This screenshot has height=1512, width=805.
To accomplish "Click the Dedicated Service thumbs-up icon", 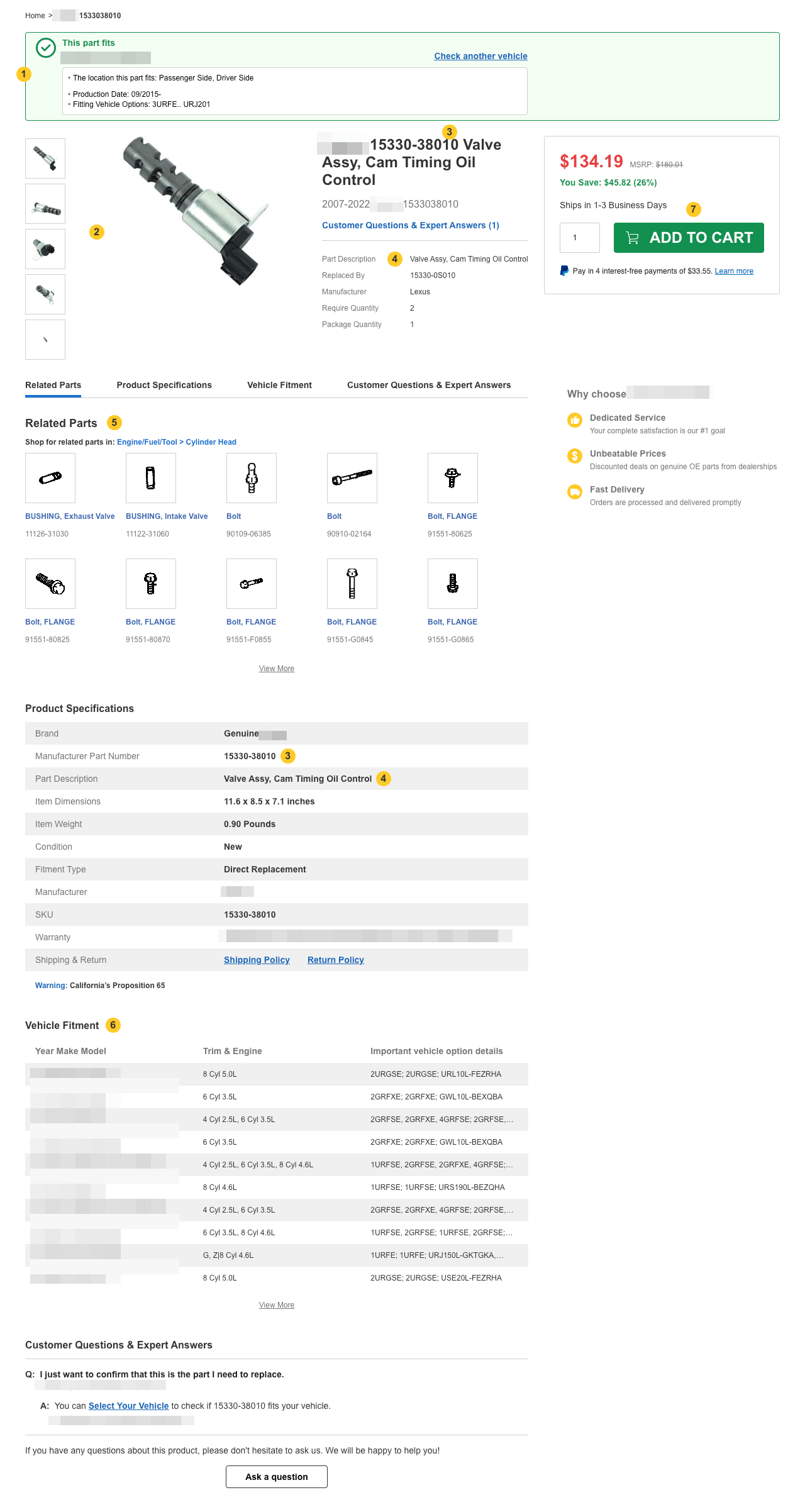I will [575, 420].
